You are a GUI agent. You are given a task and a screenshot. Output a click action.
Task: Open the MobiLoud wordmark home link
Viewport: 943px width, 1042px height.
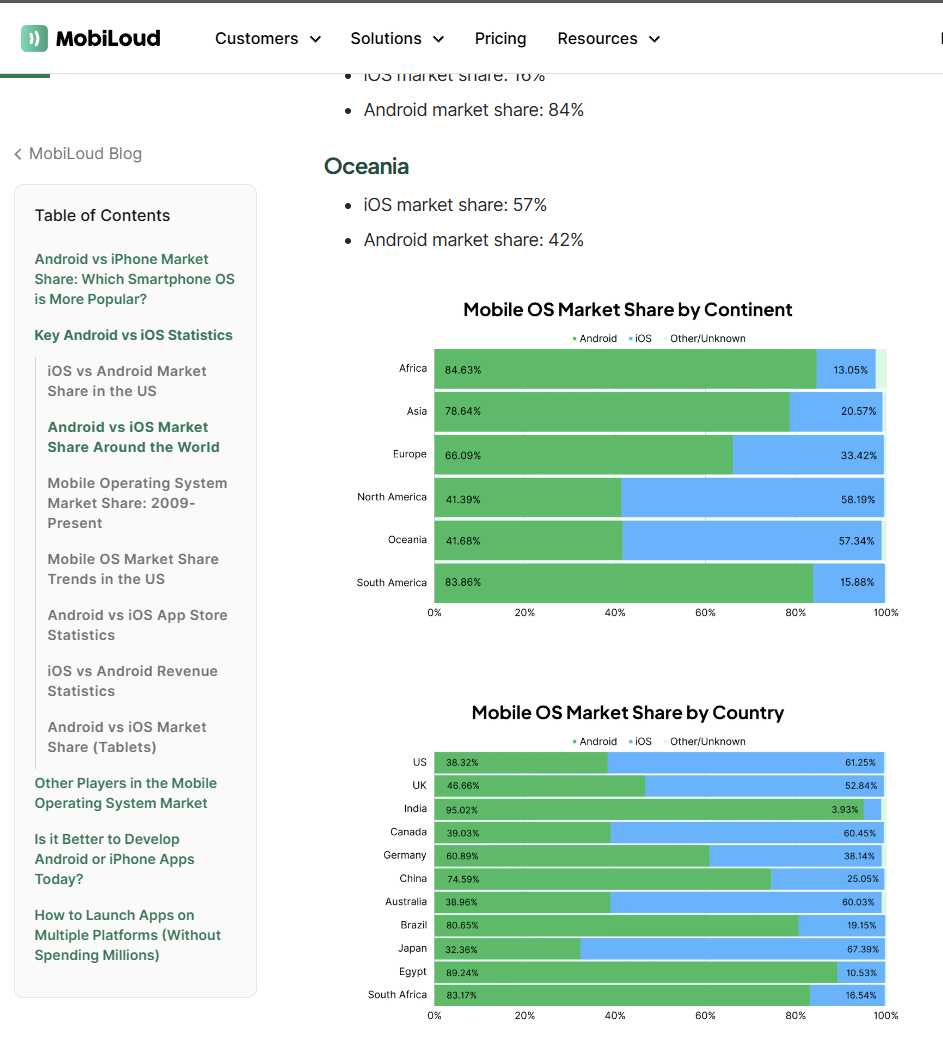click(x=108, y=39)
